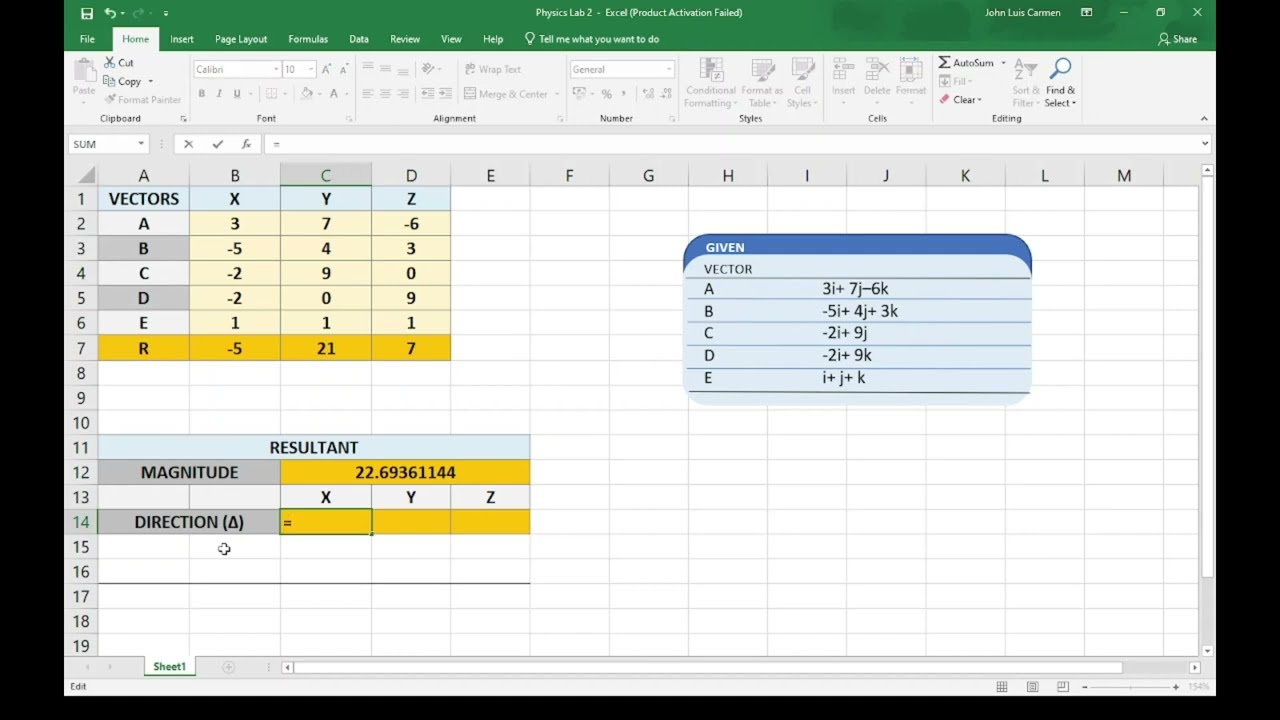Image resolution: width=1280 pixels, height=720 pixels.
Task: Expand the Clear options dropdown
Action: [x=979, y=100]
